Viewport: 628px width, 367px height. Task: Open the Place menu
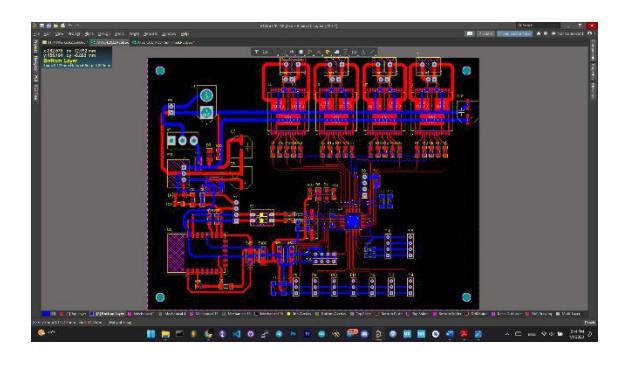pos(89,34)
